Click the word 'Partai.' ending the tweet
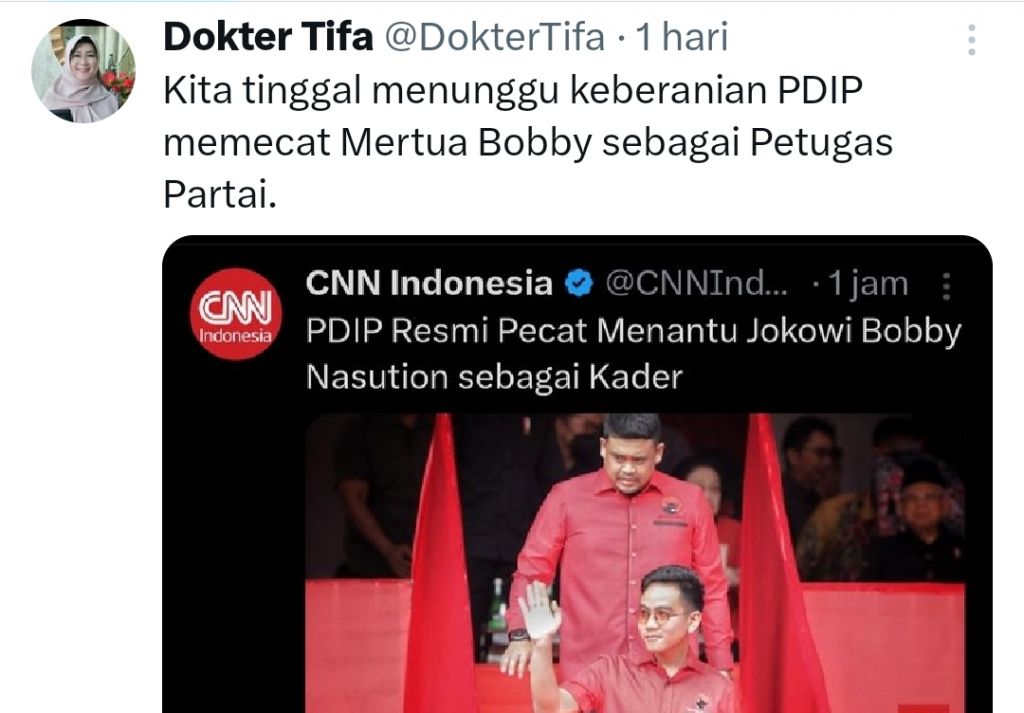1024x713 pixels. point(220,195)
